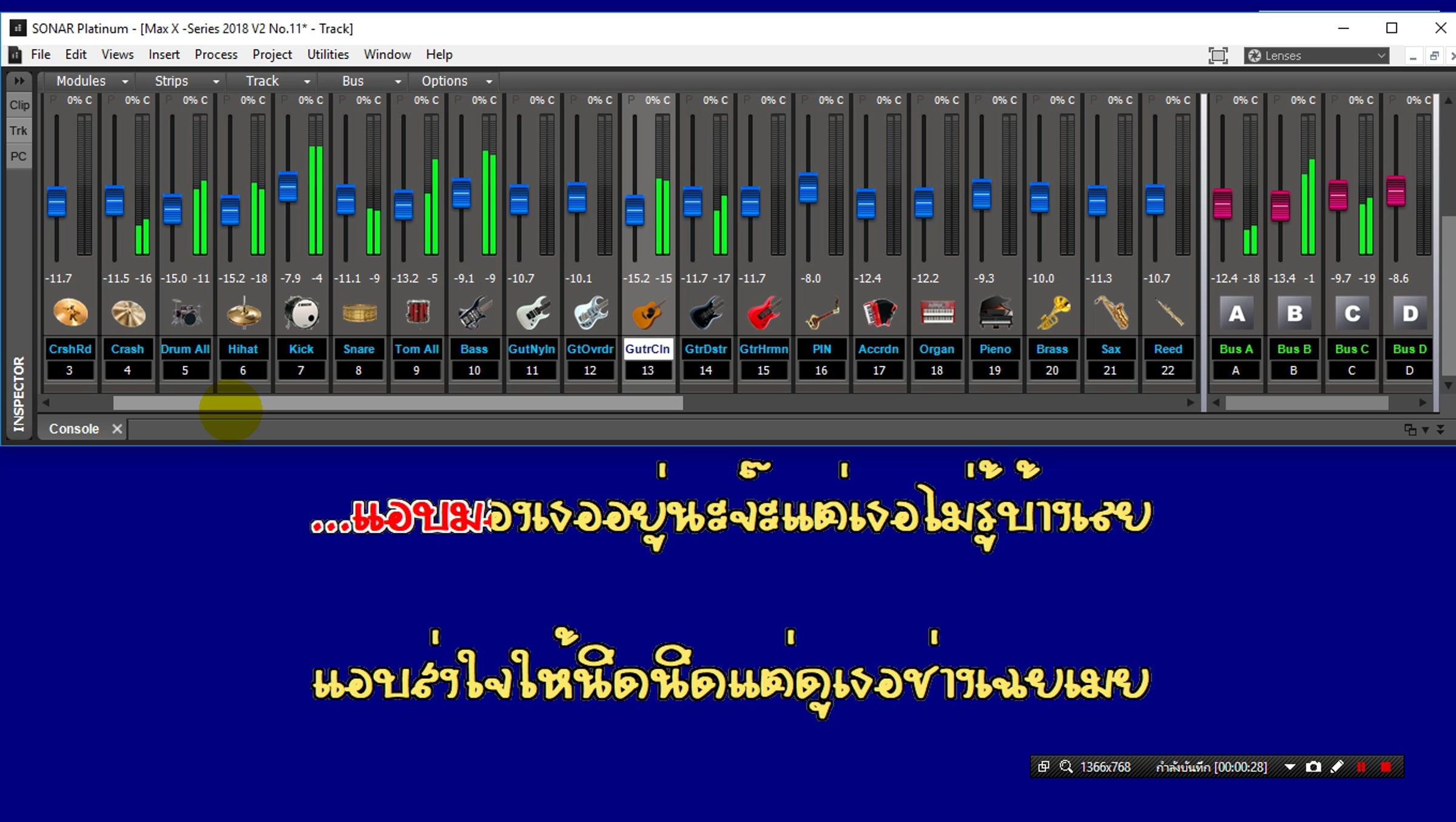This screenshot has width=1456, height=822.
Task: Toggle phase P button on Kick strip
Action: click(285, 100)
